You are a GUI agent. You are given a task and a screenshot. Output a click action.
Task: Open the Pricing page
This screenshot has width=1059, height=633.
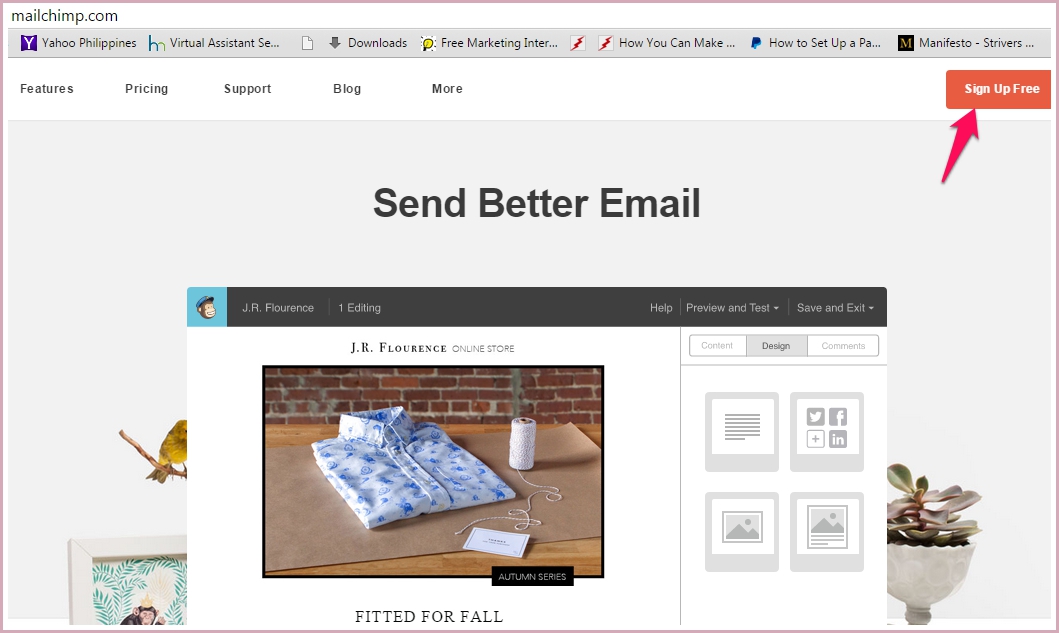pos(147,88)
